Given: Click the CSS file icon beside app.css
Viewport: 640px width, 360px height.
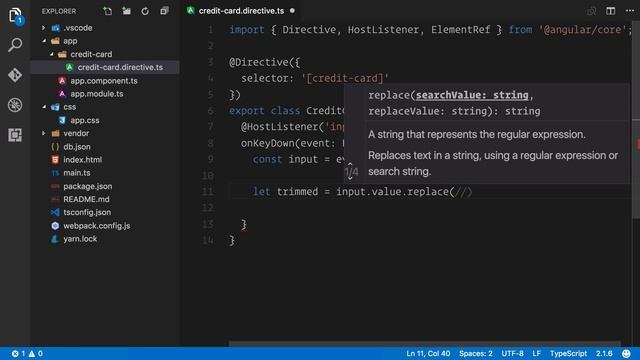Looking at the screenshot, I should (x=62, y=120).
